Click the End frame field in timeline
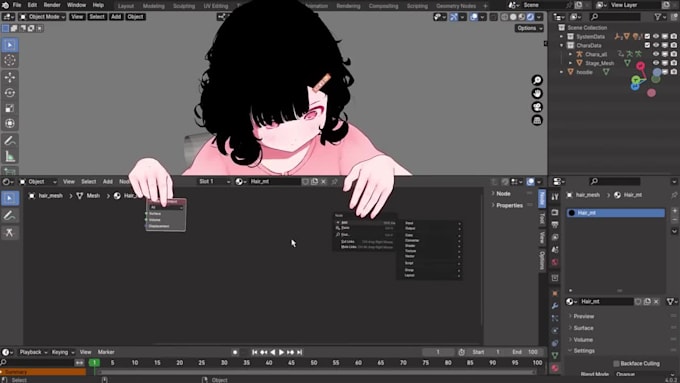The height and width of the screenshot is (383, 680). point(525,352)
